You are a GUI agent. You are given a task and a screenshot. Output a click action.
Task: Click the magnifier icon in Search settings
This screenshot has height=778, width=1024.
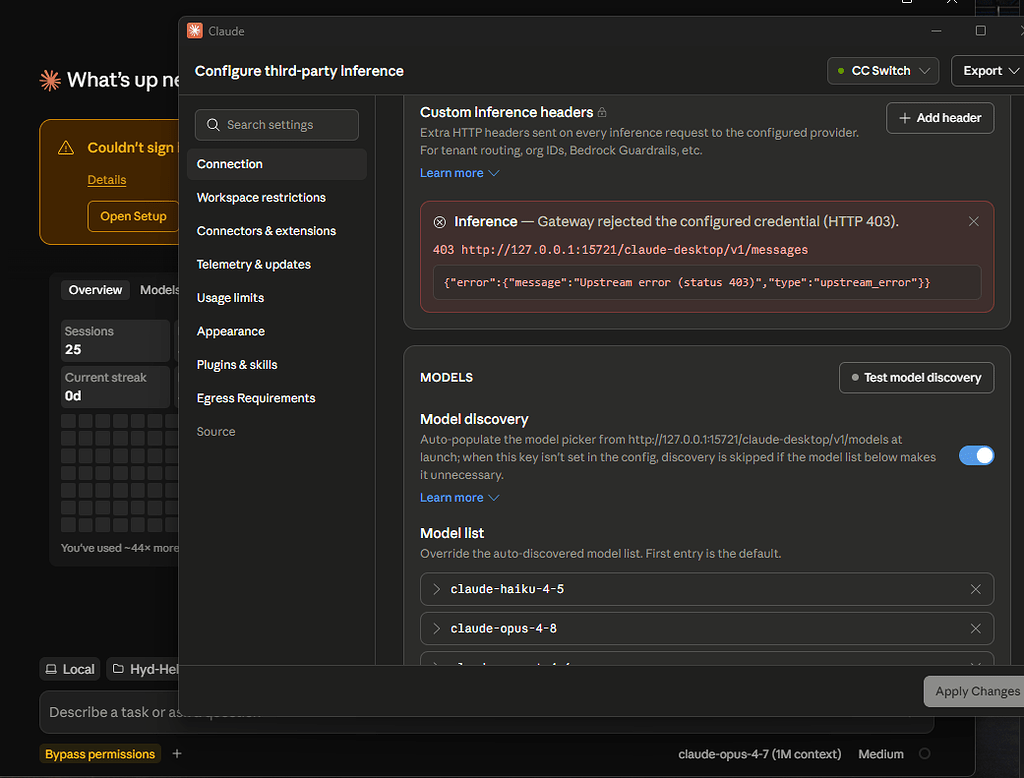(213, 125)
